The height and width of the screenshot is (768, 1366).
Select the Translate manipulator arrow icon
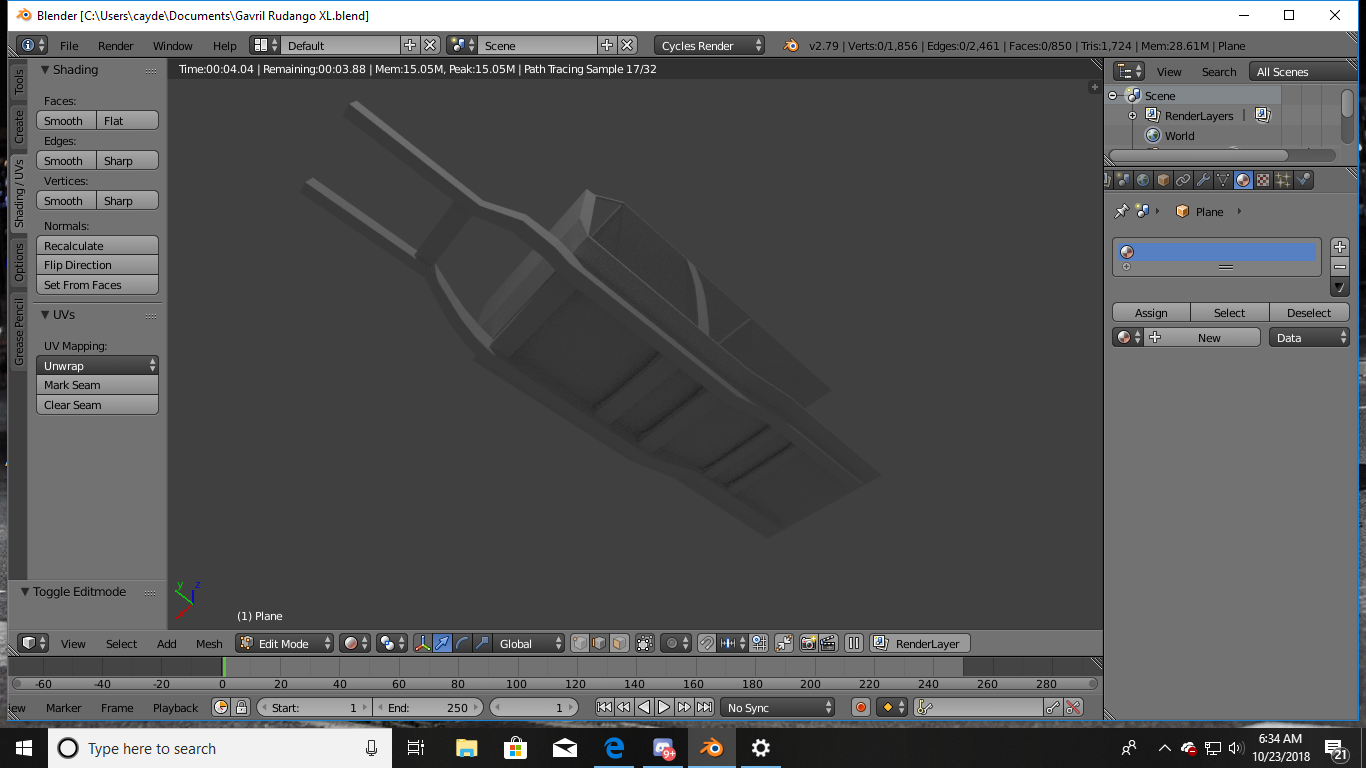[443, 643]
